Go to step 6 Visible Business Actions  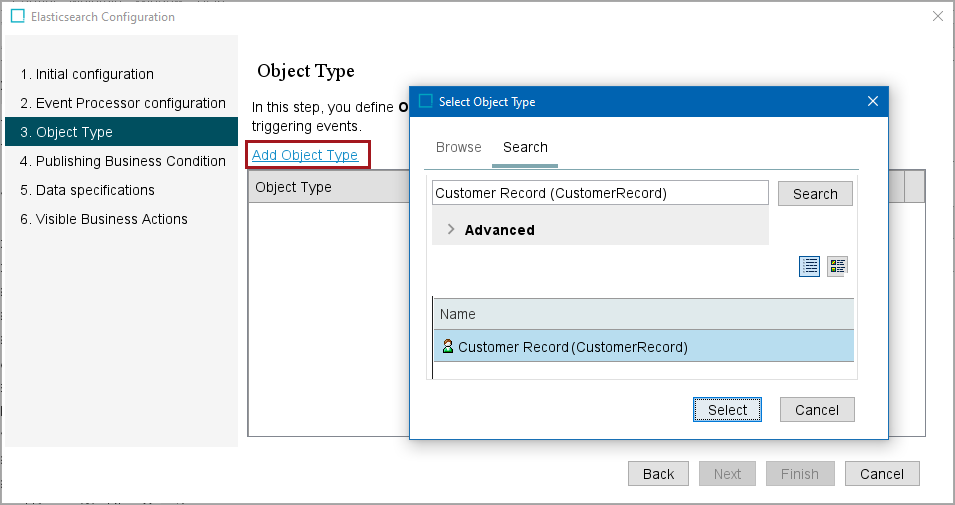[x=121, y=219]
